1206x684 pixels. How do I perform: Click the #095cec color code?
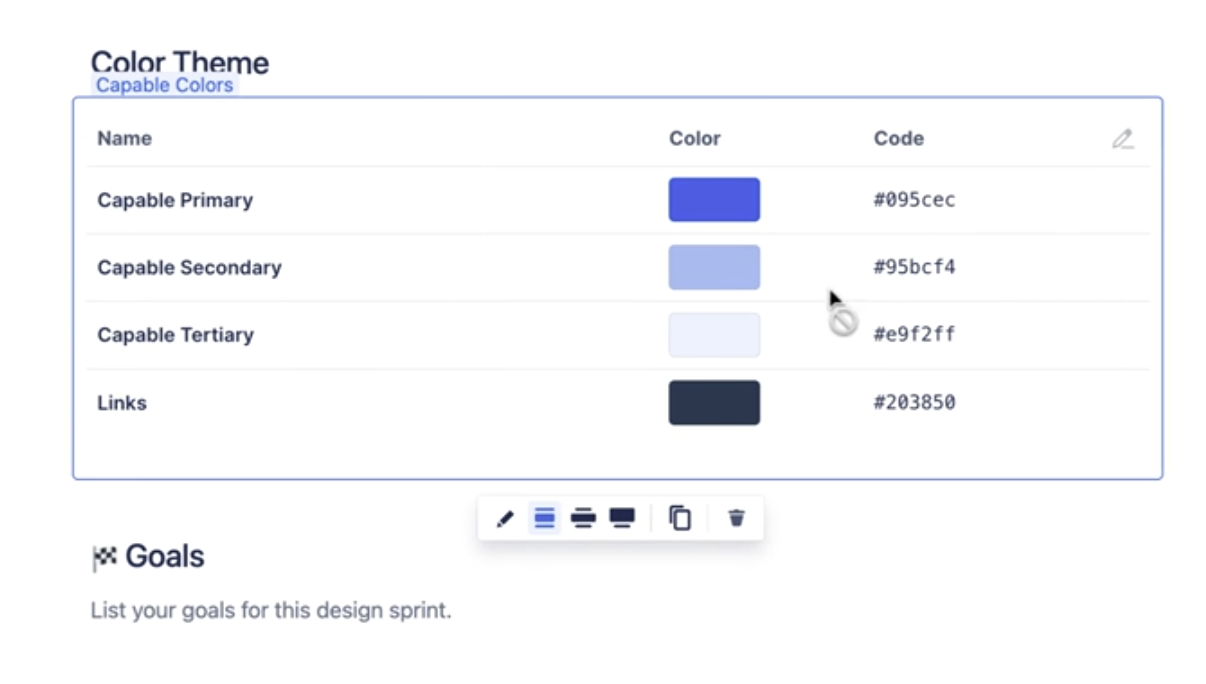click(914, 200)
